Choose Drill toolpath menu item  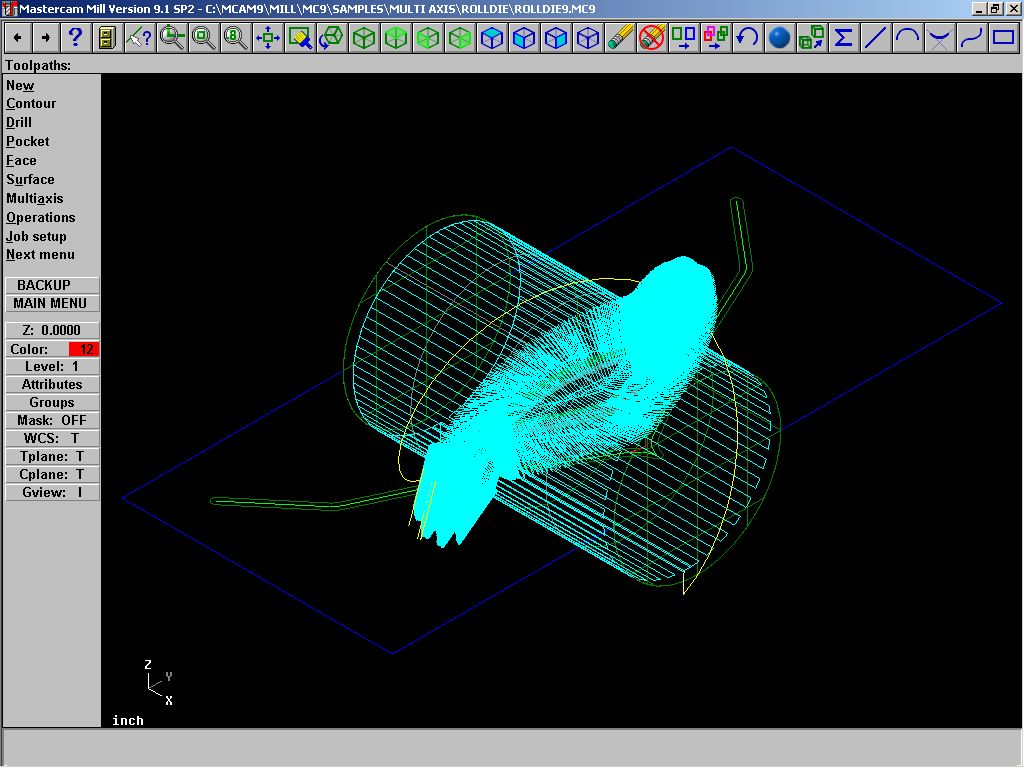(x=19, y=123)
